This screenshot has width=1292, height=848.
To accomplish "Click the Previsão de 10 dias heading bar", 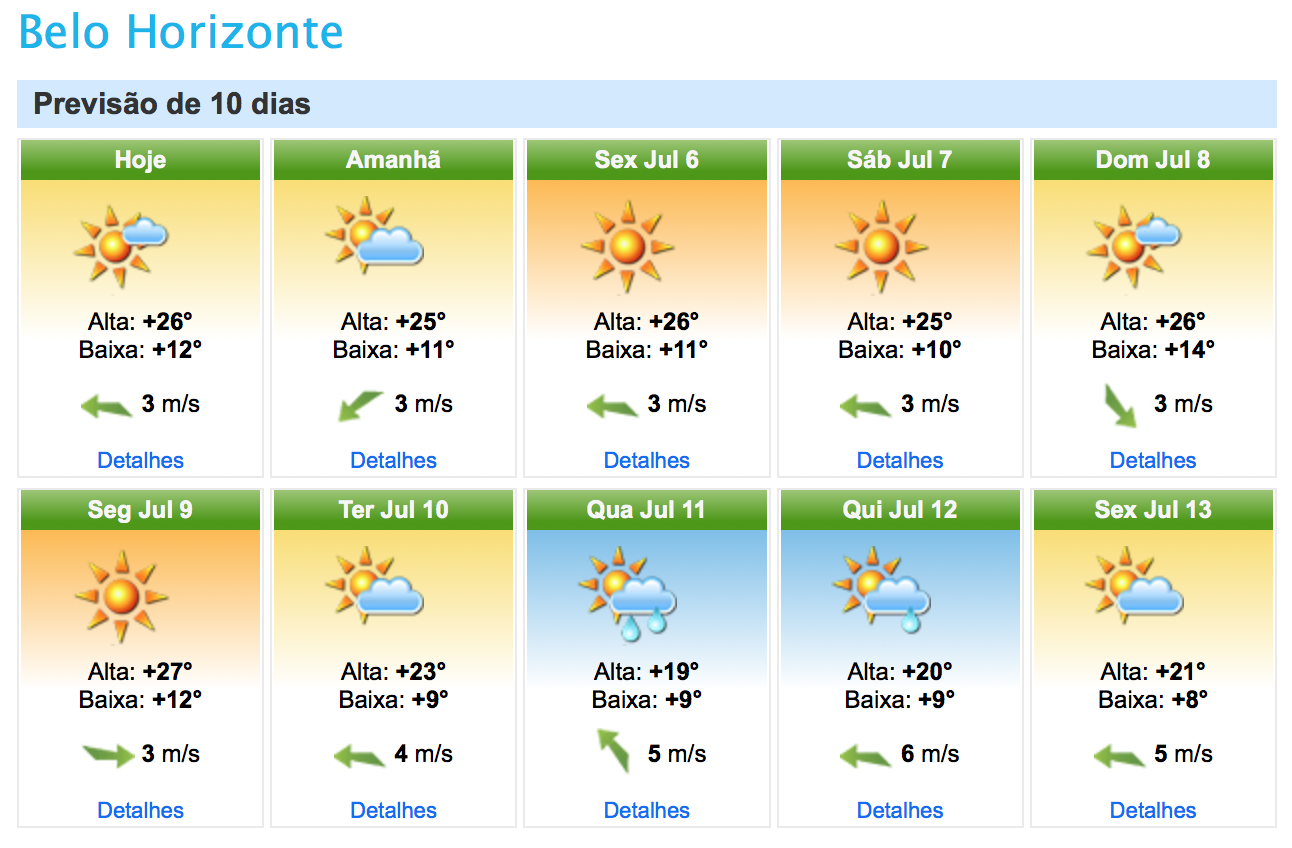I will [647, 104].
